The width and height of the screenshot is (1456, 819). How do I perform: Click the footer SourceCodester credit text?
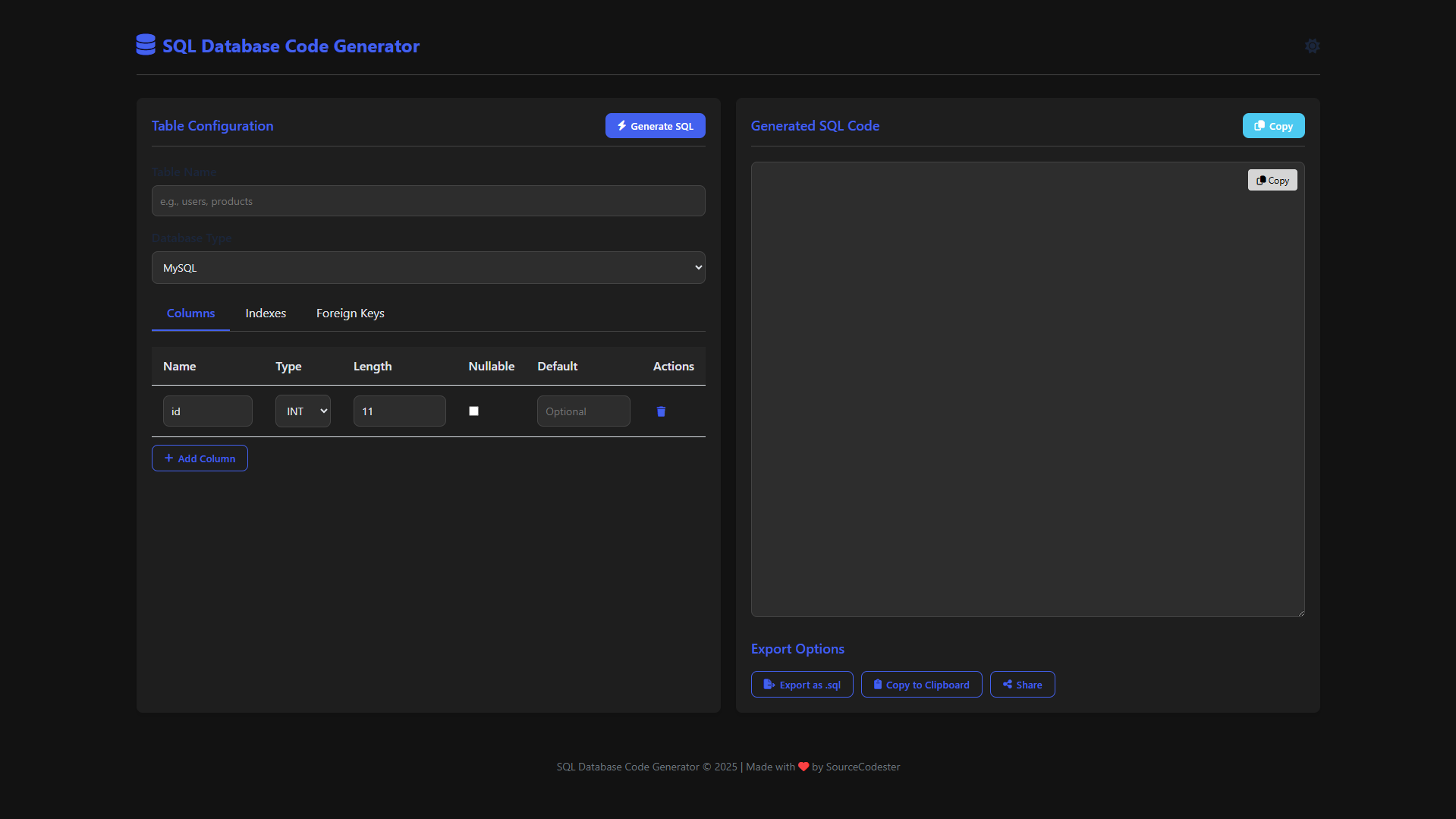(863, 767)
